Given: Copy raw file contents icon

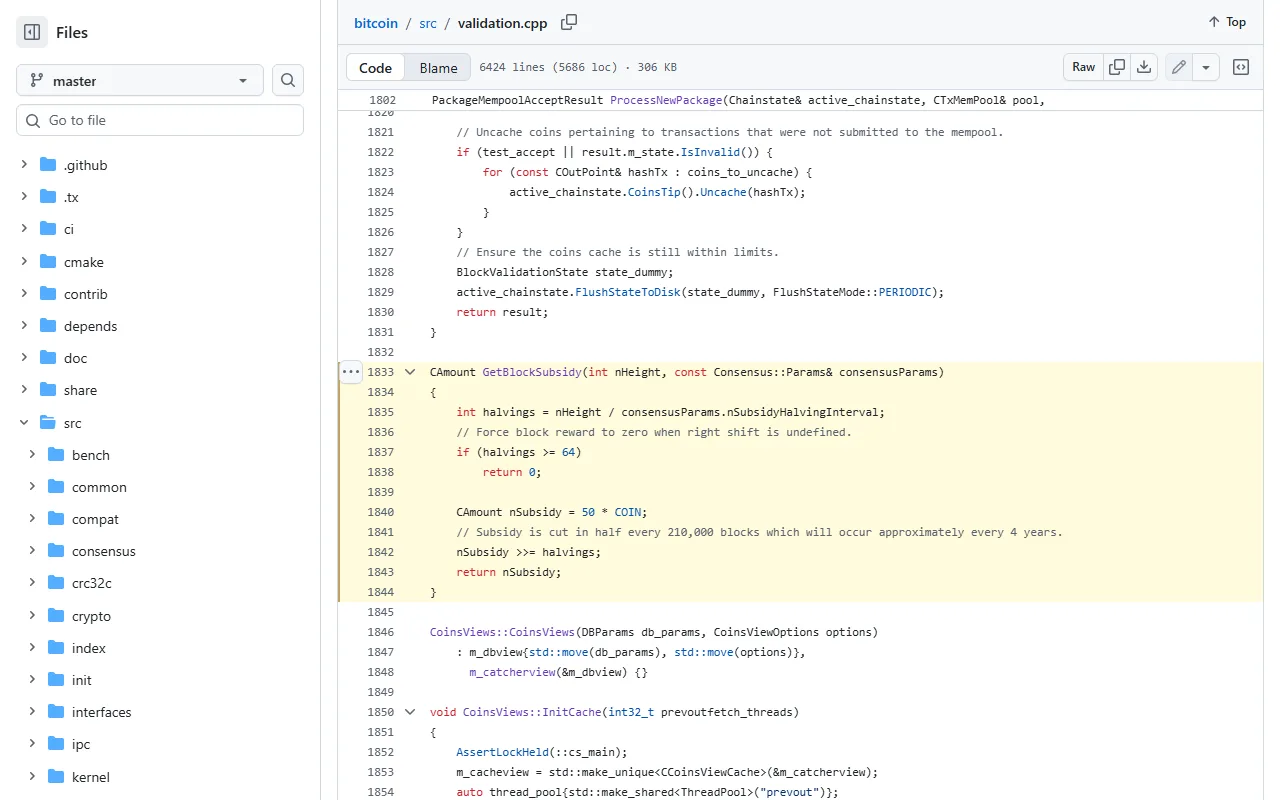Looking at the screenshot, I should click(x=1117, y=67).
